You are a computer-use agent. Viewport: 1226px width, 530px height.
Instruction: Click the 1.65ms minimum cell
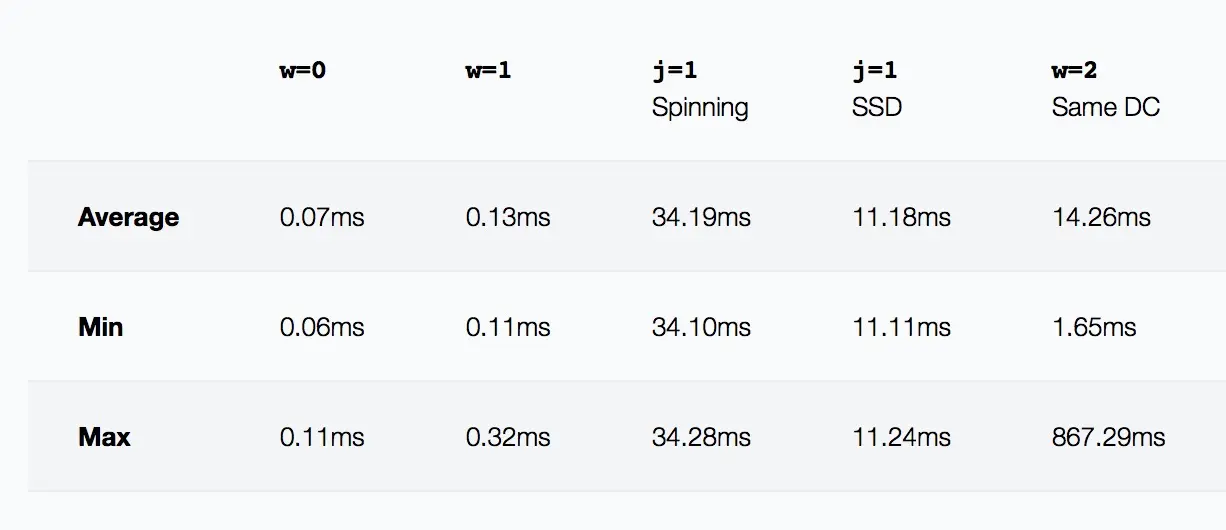click(1094, 327)
